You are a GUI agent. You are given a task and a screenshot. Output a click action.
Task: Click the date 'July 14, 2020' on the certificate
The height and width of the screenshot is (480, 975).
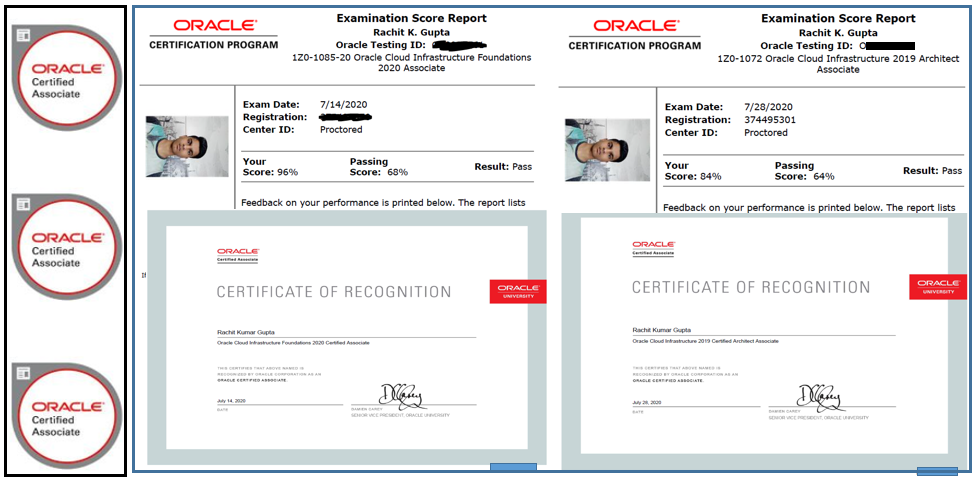(x=231, y=402)
